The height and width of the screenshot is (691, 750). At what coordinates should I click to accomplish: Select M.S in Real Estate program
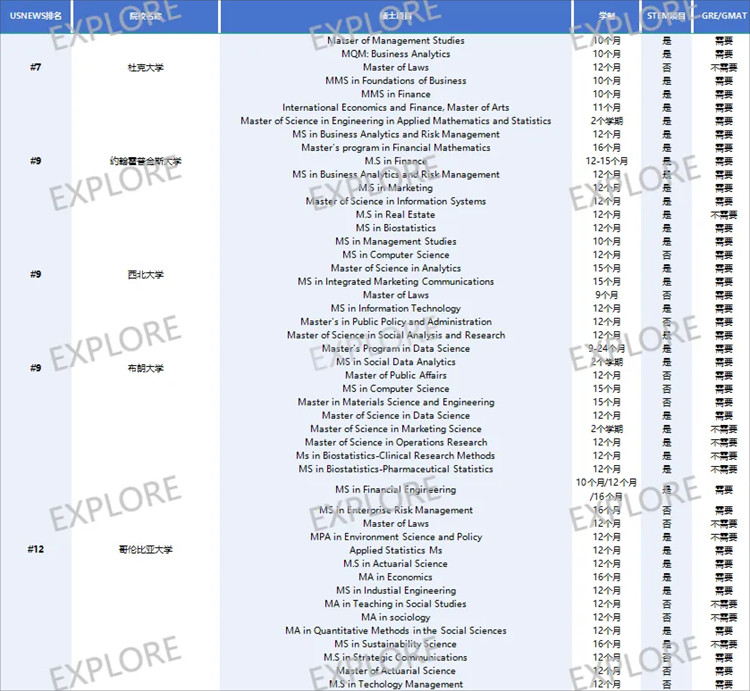[x=395, y=215]
